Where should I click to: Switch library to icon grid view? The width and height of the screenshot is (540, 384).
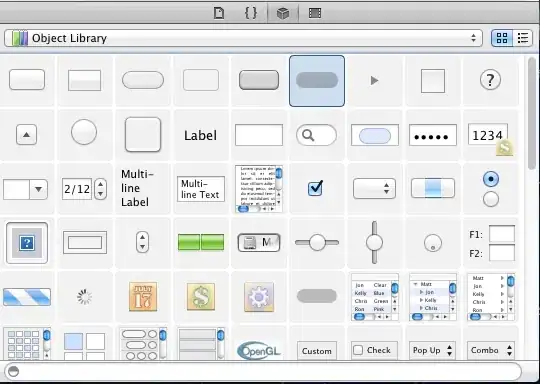[502, 38]
